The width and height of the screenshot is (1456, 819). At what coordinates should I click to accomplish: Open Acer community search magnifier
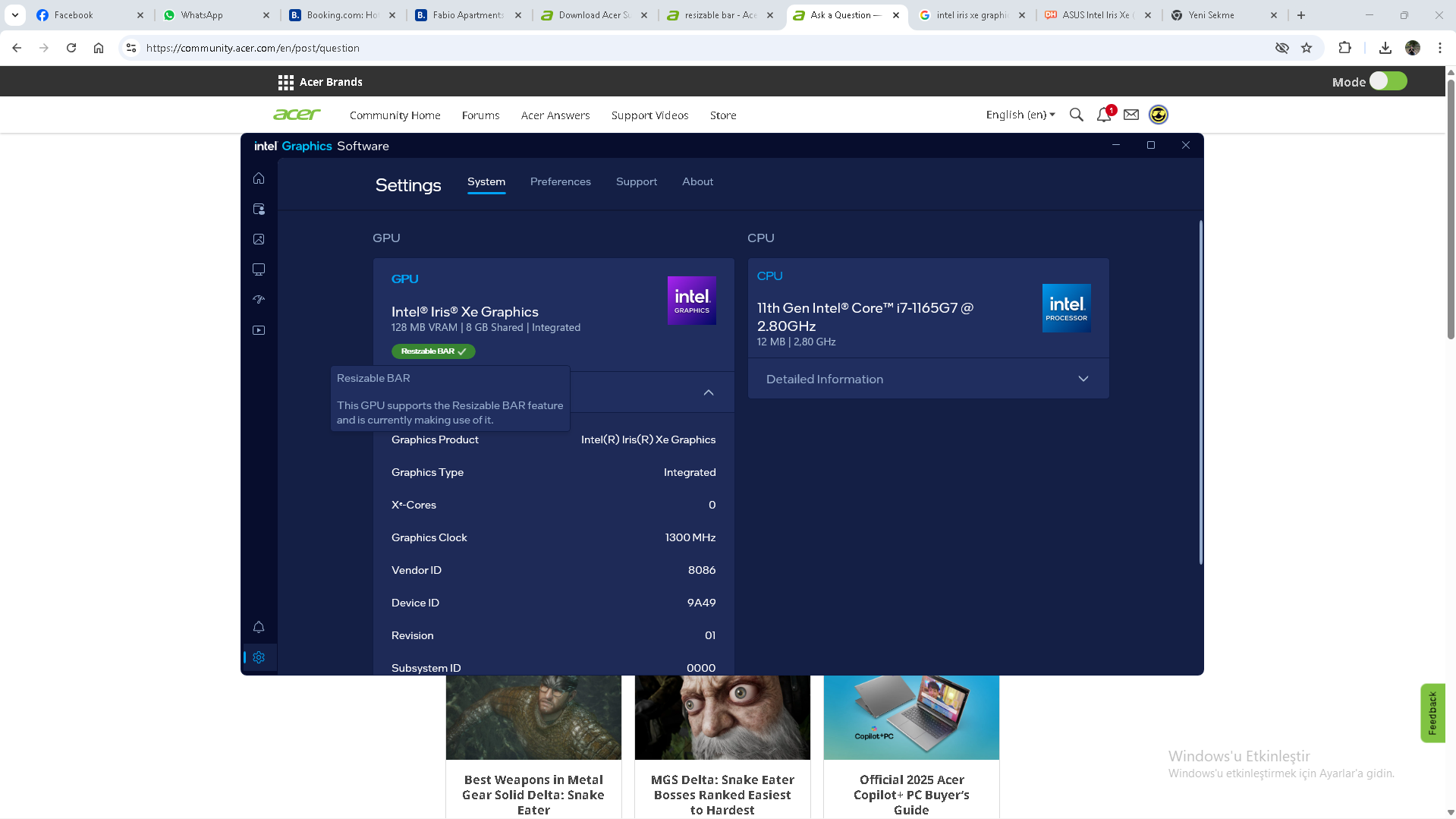[1076, 115]
